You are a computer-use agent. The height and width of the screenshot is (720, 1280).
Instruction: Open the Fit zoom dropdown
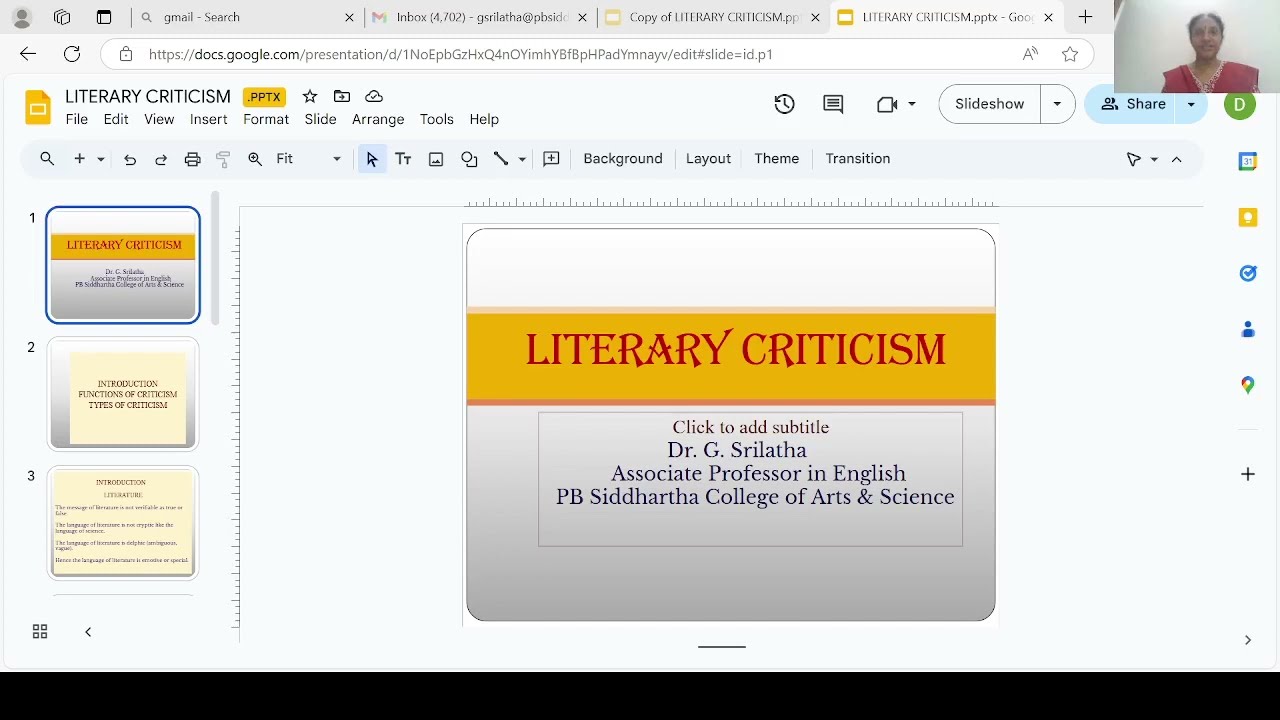[x=308, y=159]
